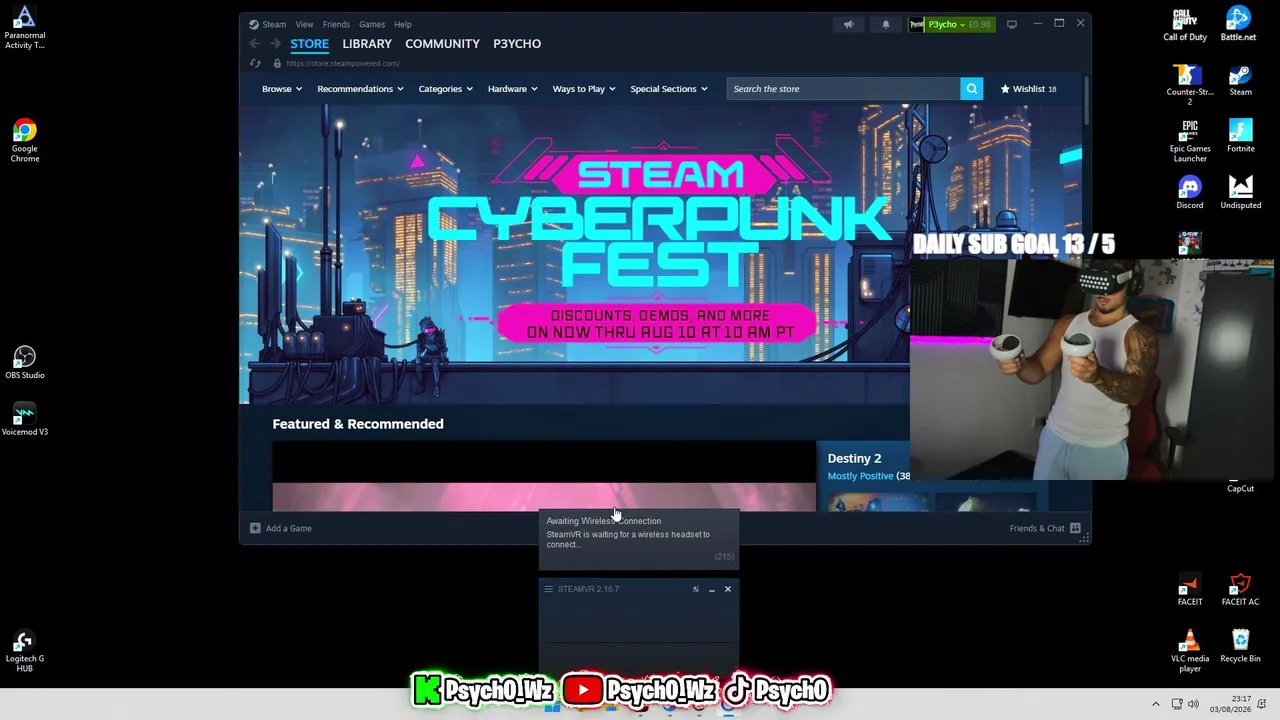This screenshot has width=1280, height=720.
Task: Switch to the COMMUNITY tab
Action: pyautogui.click(x=442, y=44)
